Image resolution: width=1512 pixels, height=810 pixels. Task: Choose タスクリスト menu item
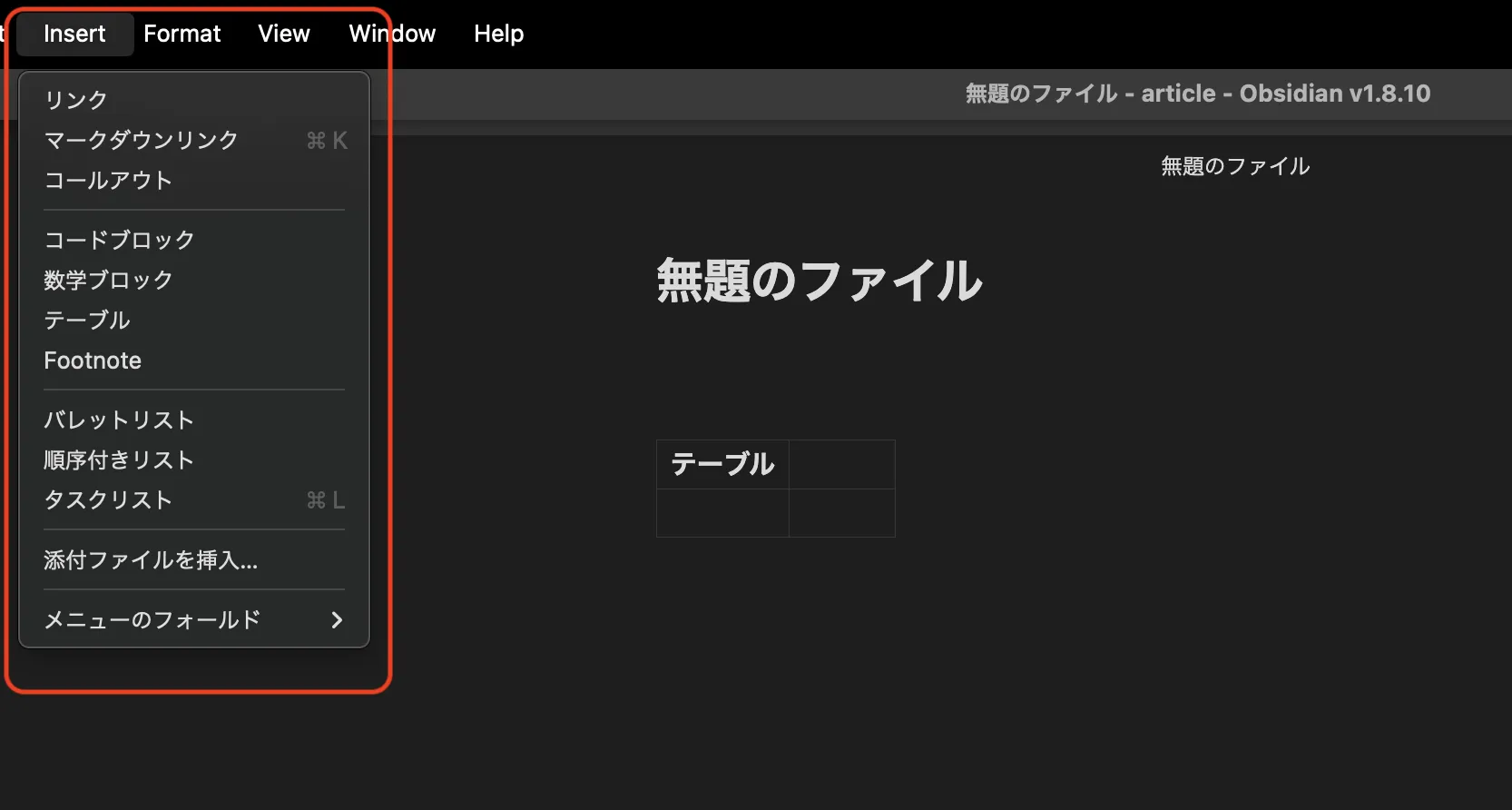pyautogui.click(x=194, y=499)
